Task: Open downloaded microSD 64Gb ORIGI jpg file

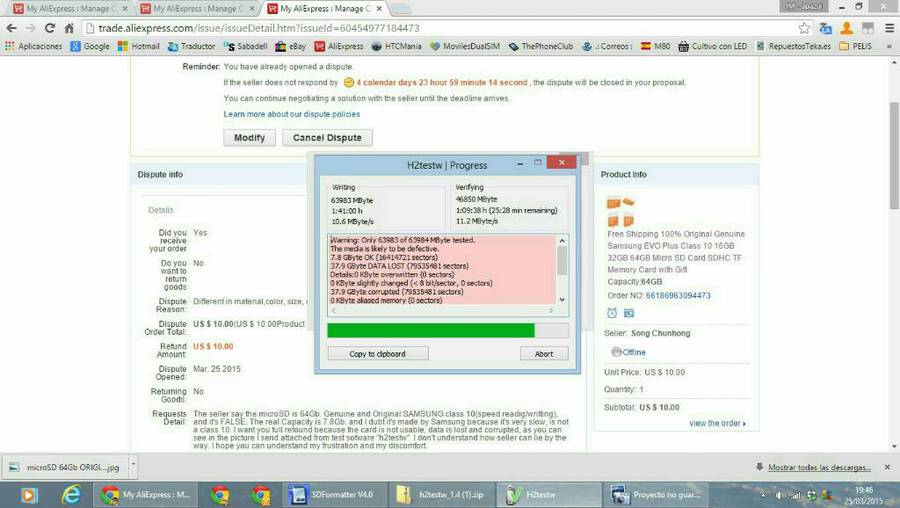Action: point(65,467)
